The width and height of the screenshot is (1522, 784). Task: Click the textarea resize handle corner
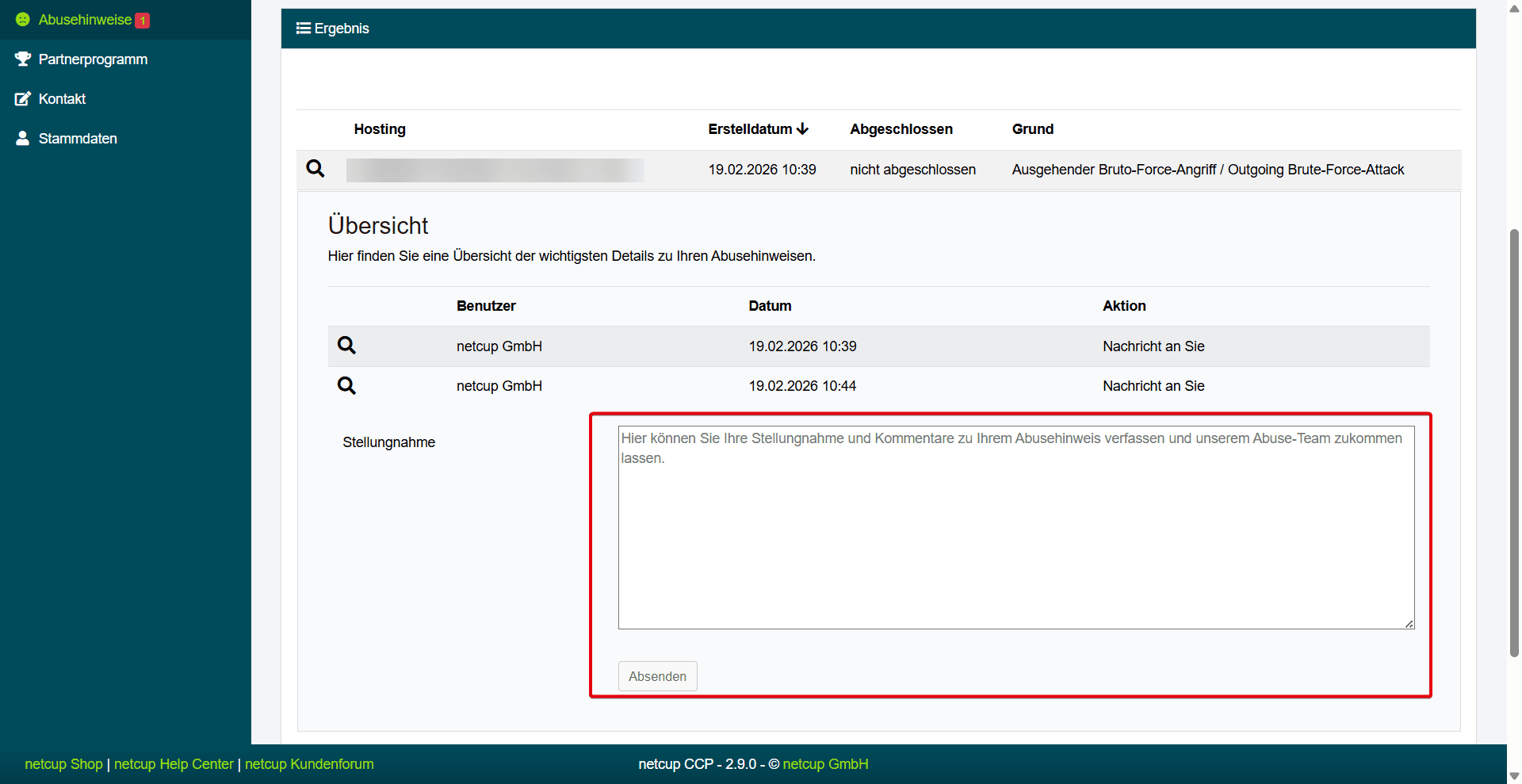click(1409, 624)
